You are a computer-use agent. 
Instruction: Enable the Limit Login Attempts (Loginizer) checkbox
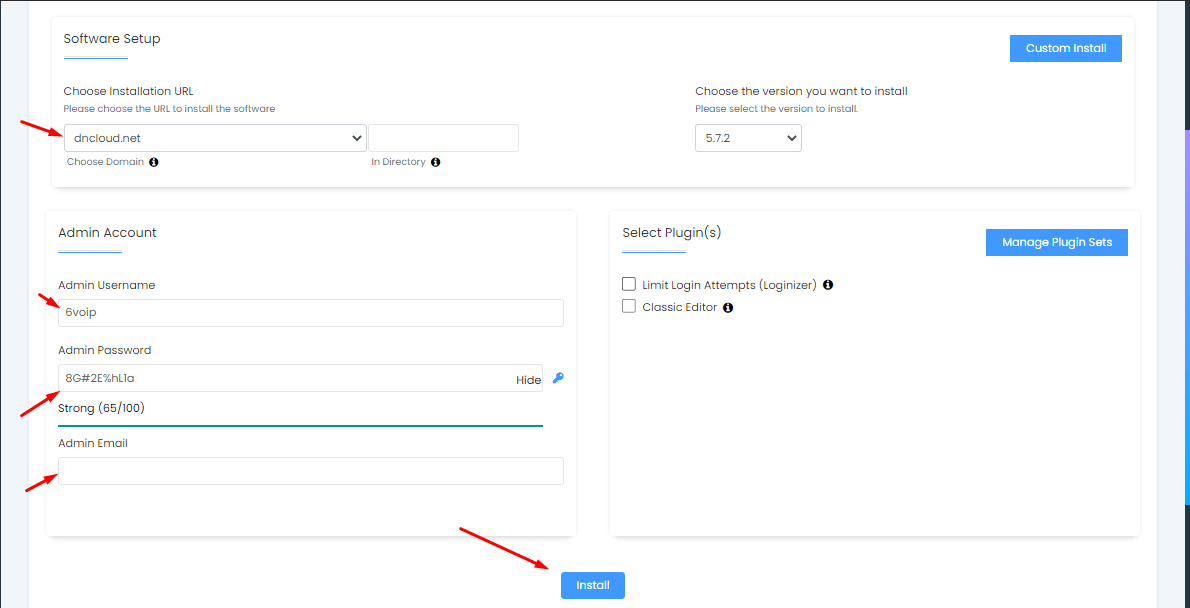coord(629,285)
